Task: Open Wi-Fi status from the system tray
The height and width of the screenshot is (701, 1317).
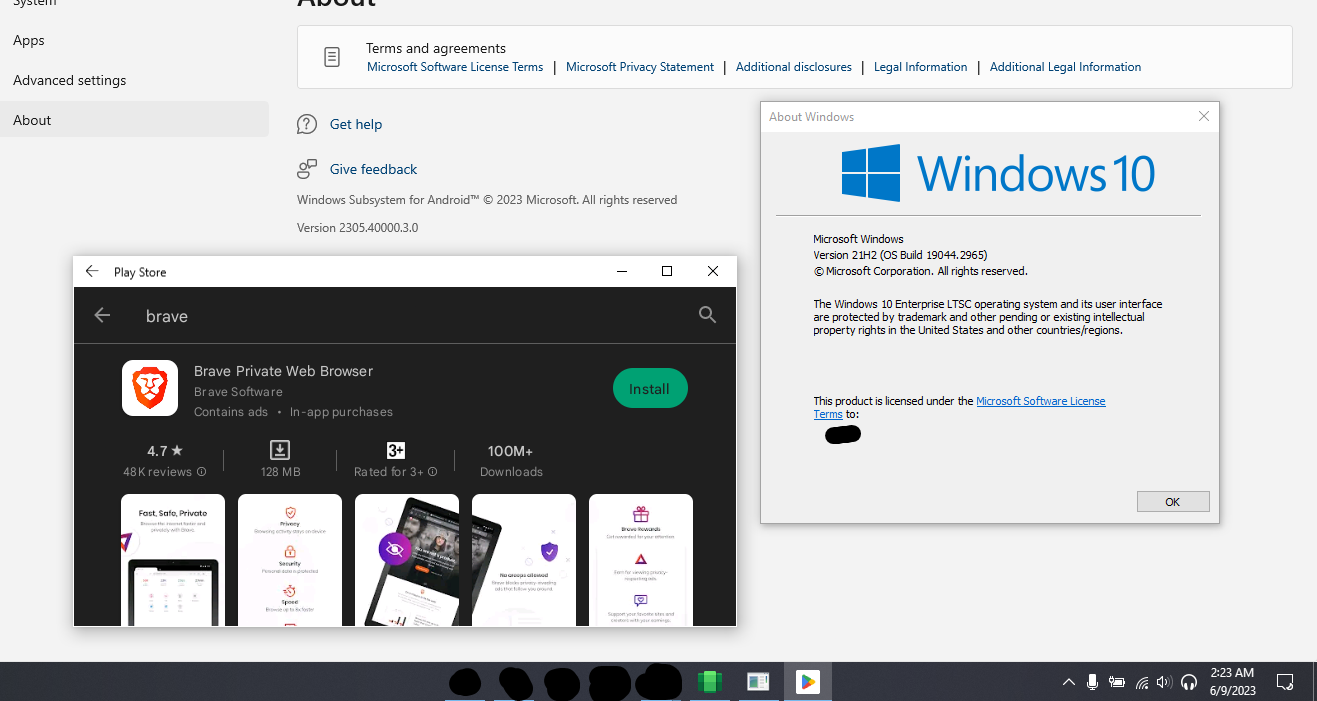Action: click(1140, 681)
